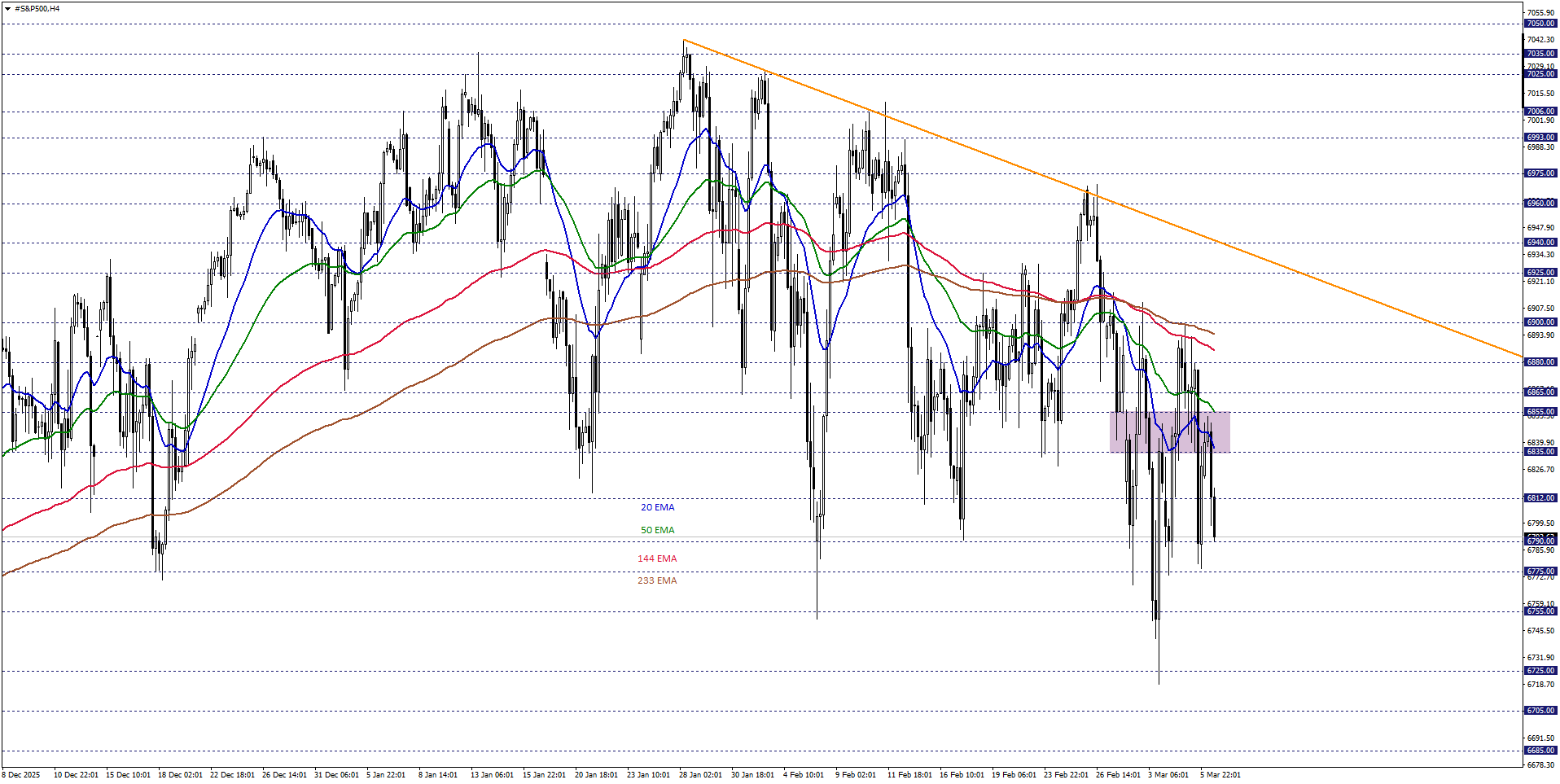Select the 233 EMA legend label
This screenshot has height=784, width=1560.
tap(656, 580)
